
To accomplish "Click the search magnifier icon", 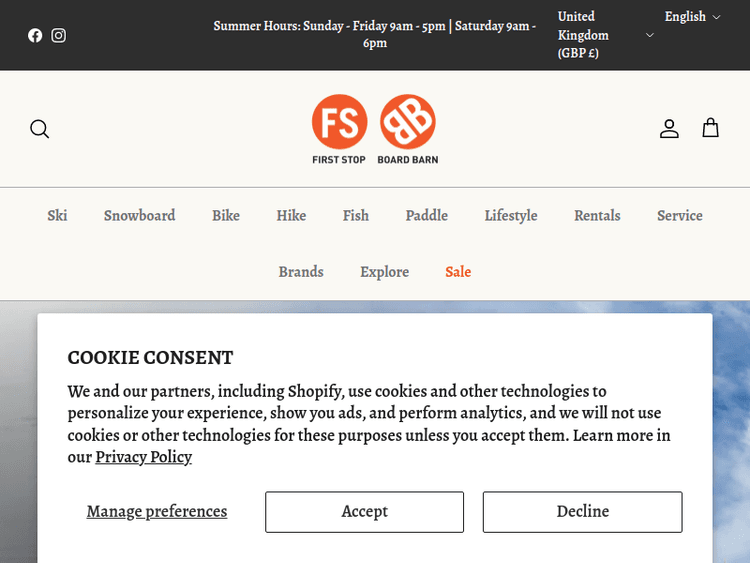I will [x=40, y=129].
